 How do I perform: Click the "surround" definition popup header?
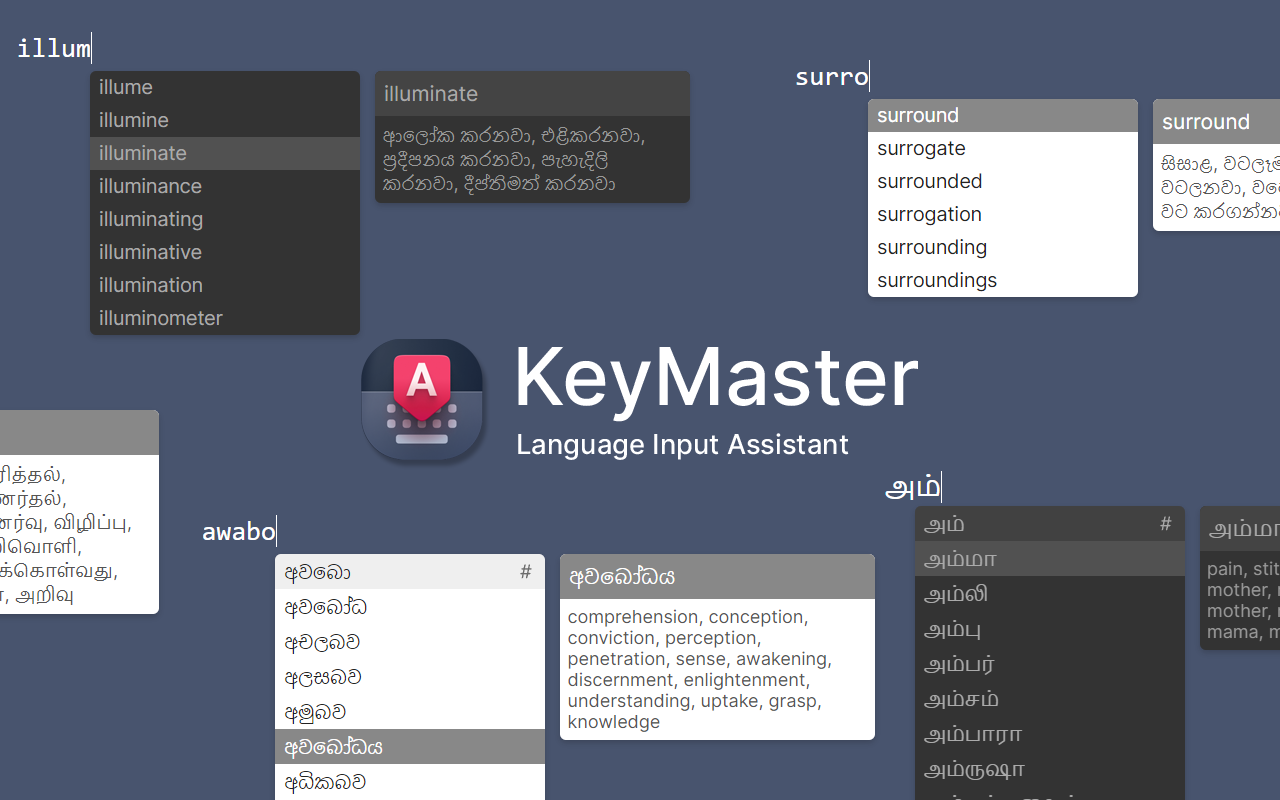(x=1205, y=121)
